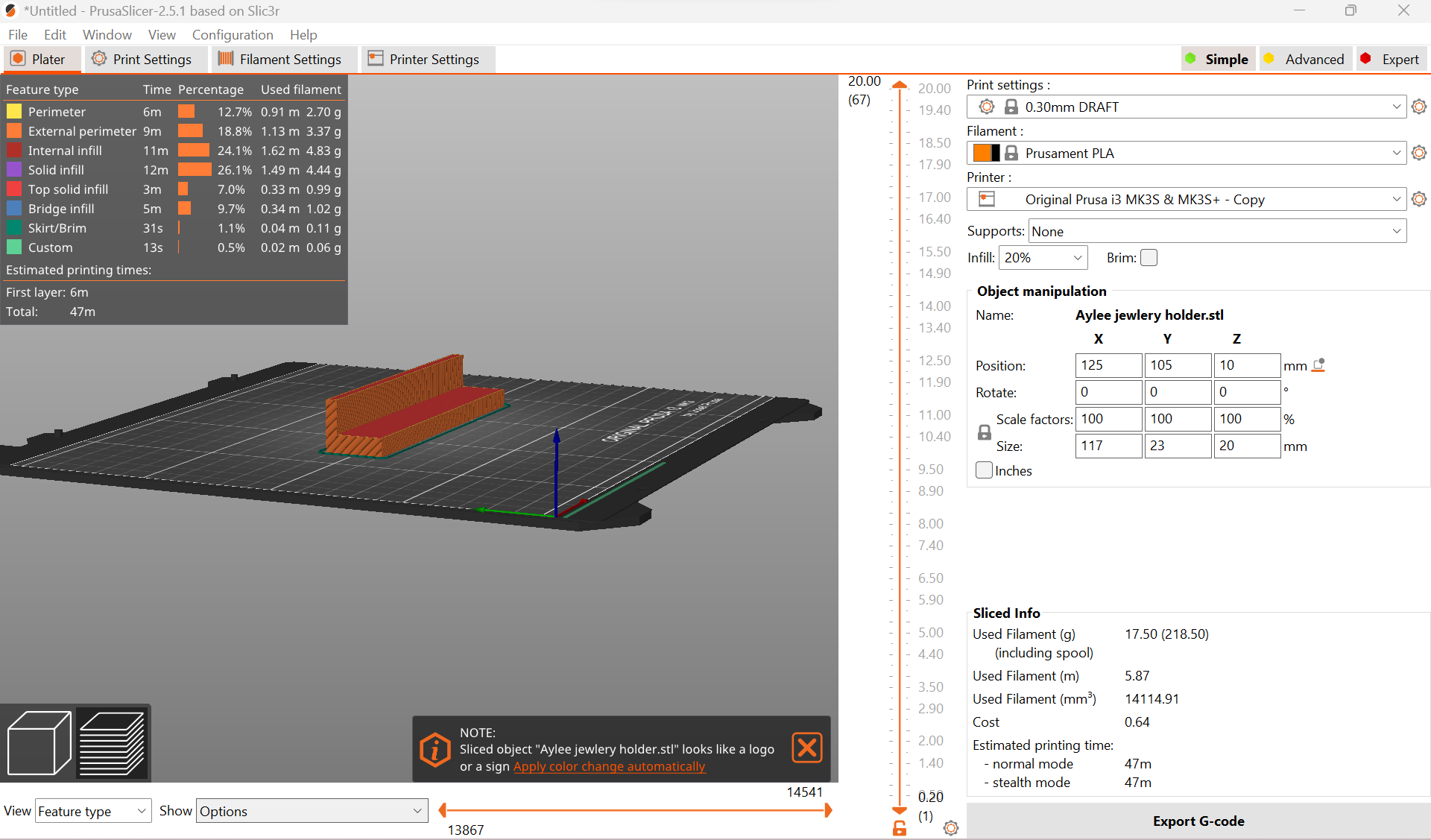
Task: Click the print preset modified gear icon
Action: pyautogui.click(x=987, y=107)
